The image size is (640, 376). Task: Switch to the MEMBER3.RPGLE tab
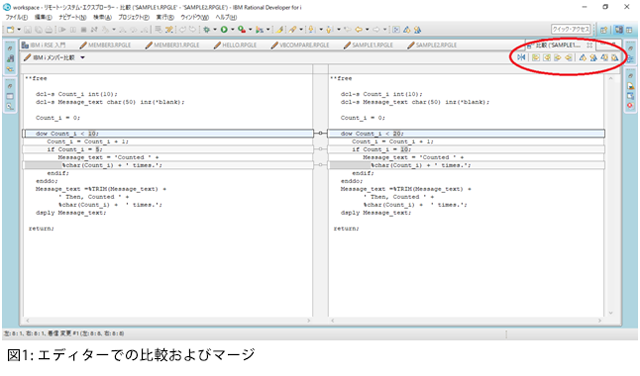point(105,45)
